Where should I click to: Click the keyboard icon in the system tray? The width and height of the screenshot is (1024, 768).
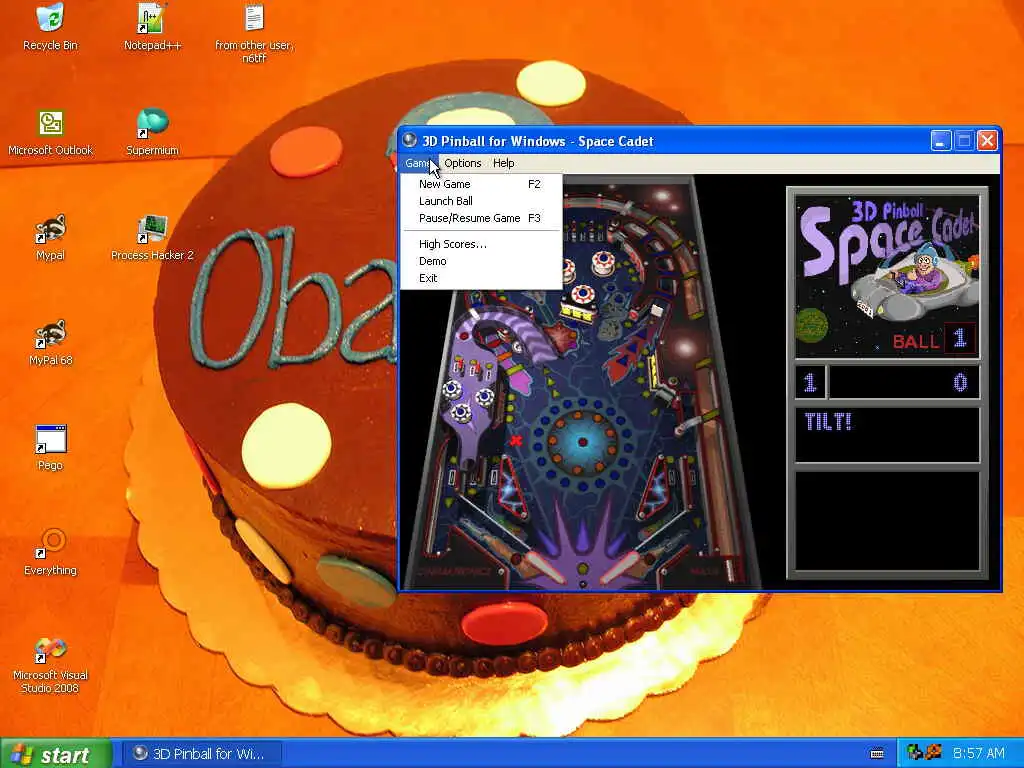click(x=877, y=754)
